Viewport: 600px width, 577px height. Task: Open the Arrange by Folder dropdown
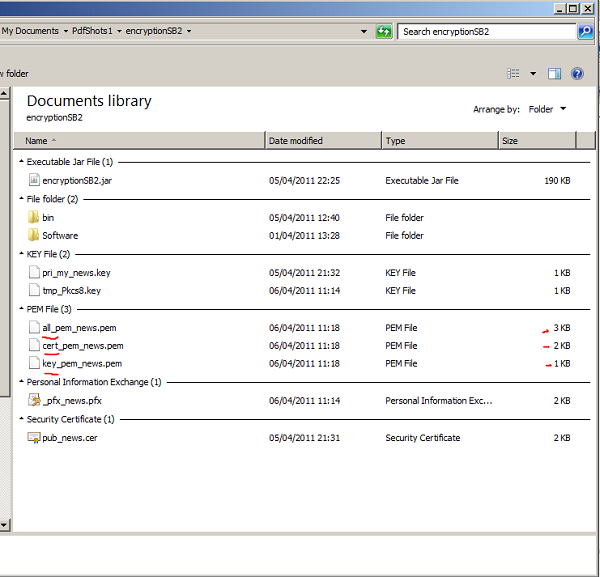point(548,109)
